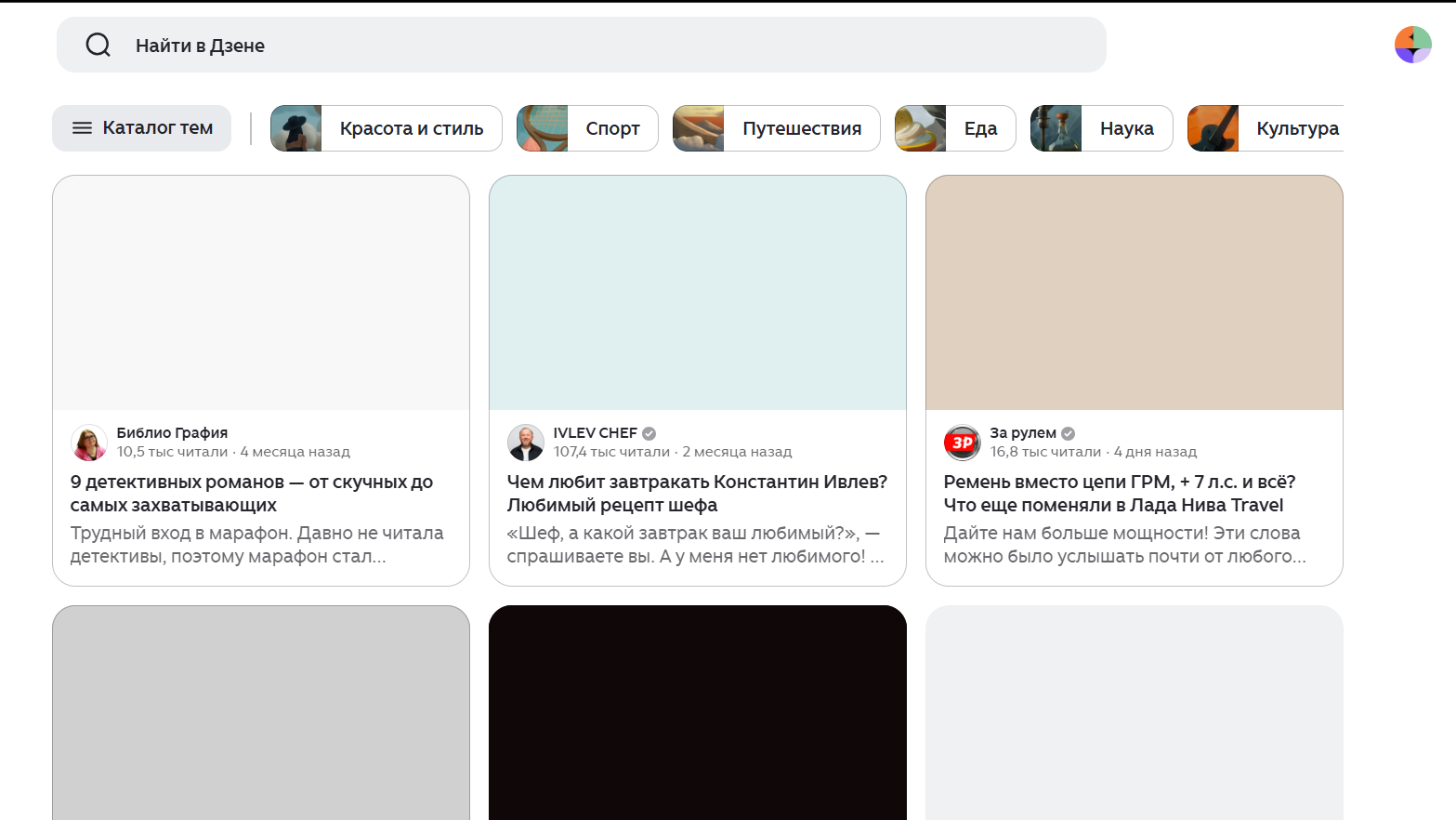Click the IVLEV CHEF channel avatar
This screenshot has height=820, width=1456.
(x=526, y=443)
